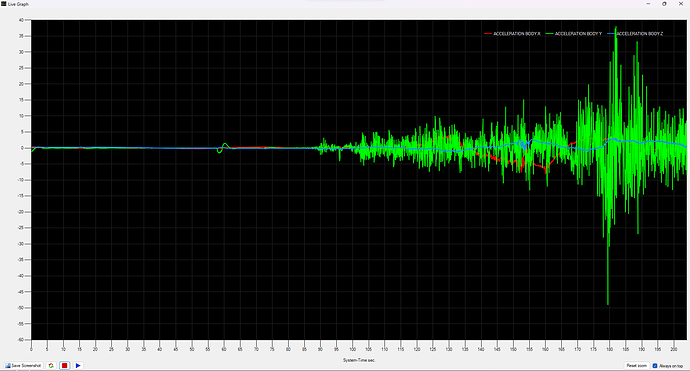Select the ACCELERATION BODY X legend entry
This screenshot has width=690, height=371.
(x=517, y=33)
